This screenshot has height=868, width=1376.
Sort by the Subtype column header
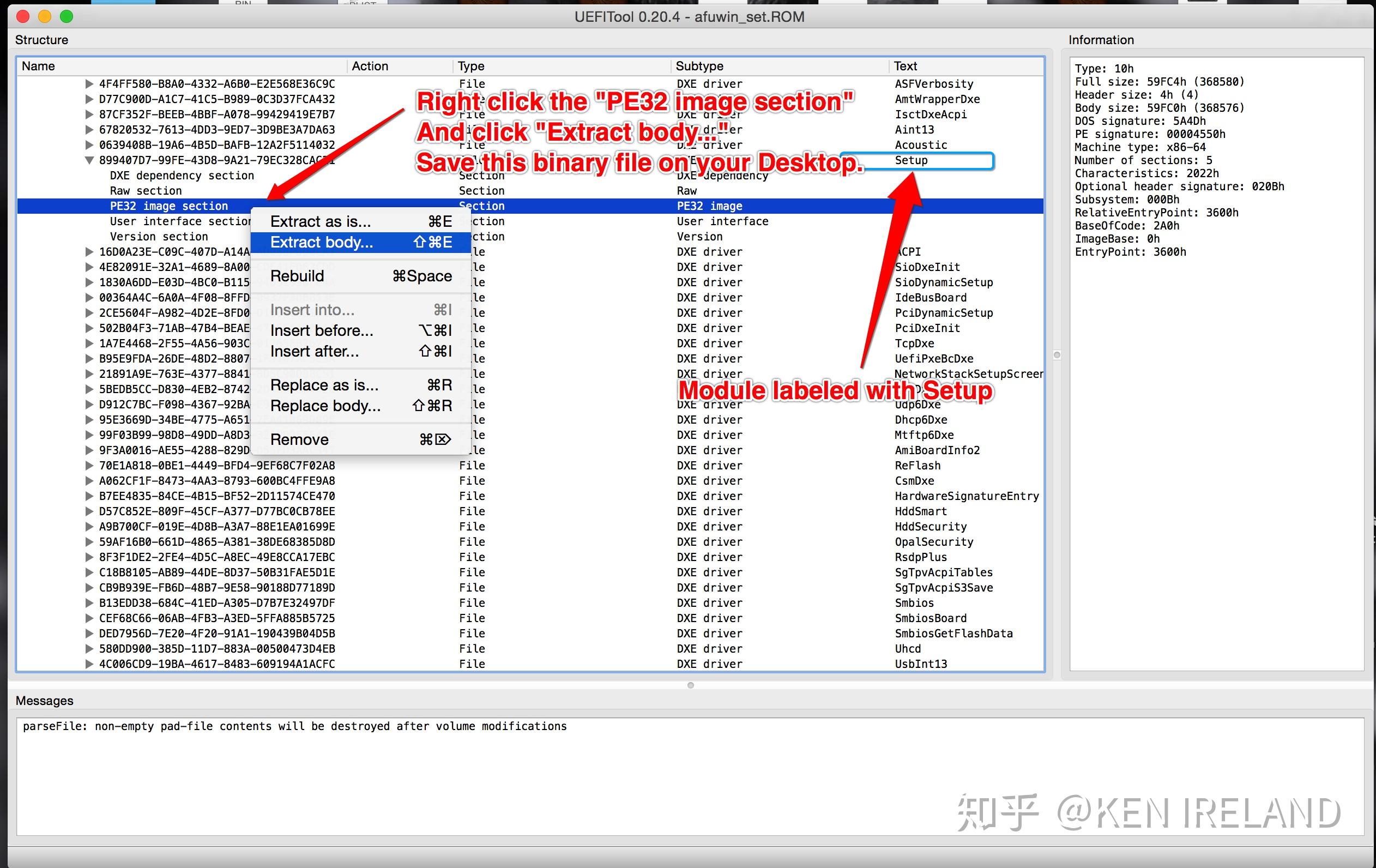[699, 66]
